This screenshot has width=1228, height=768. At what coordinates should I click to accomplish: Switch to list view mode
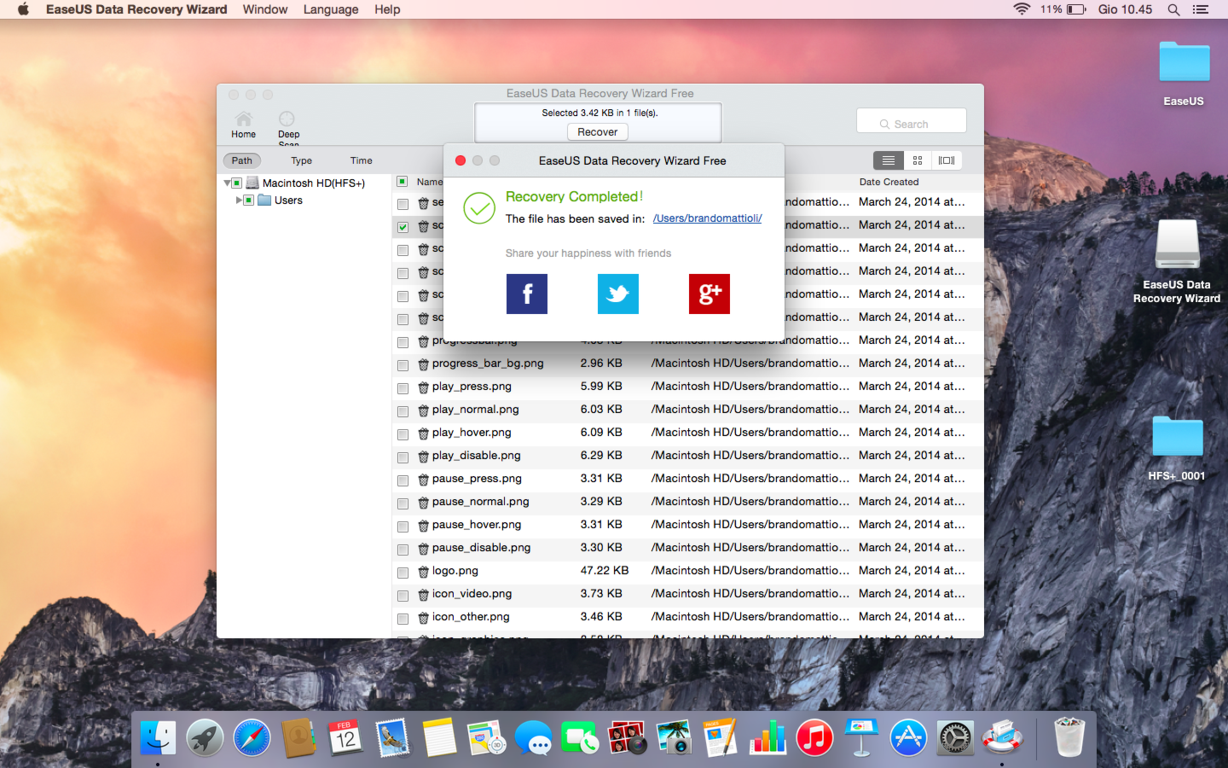[x=888, y=160]
